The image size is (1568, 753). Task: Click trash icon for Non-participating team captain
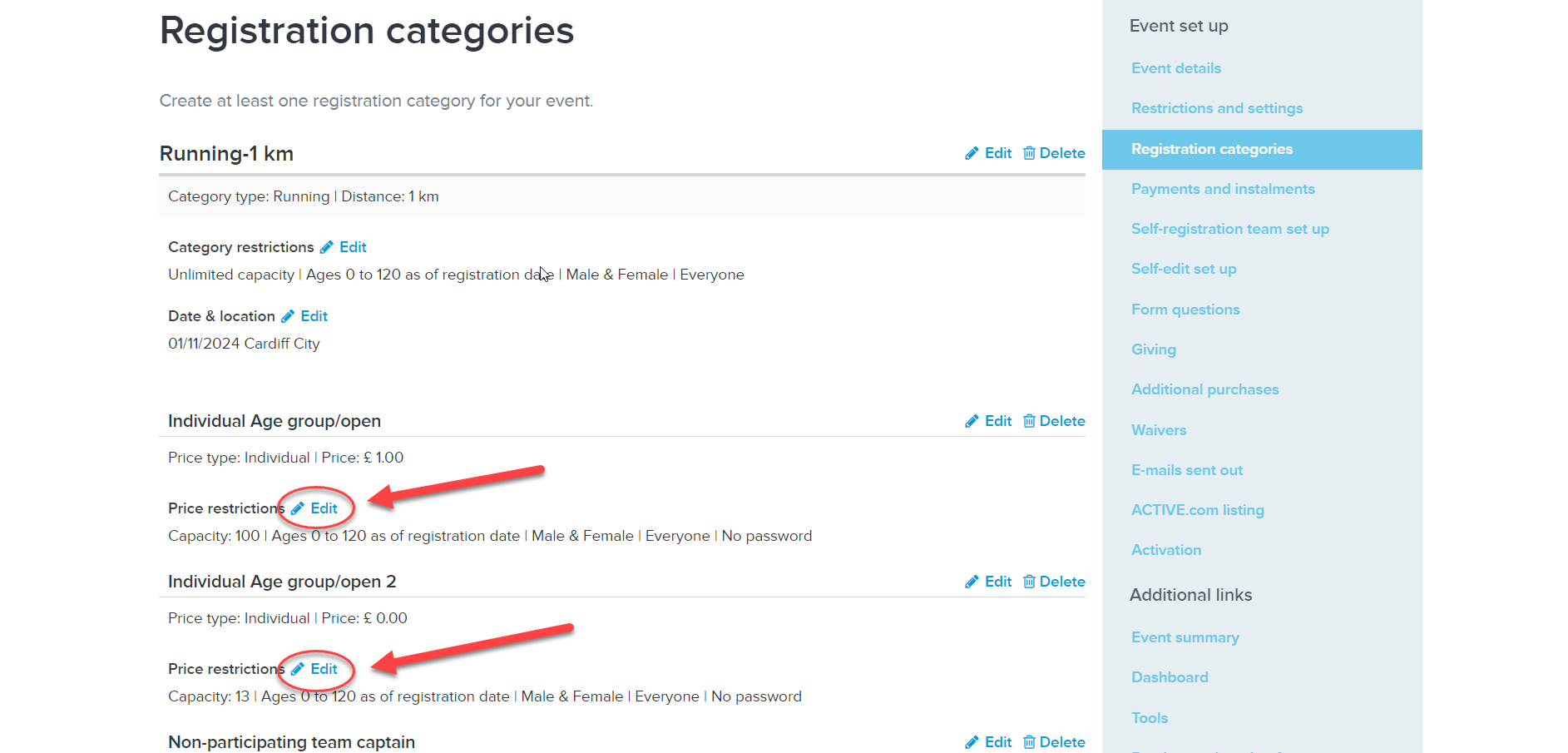(x=1029, y=742)
